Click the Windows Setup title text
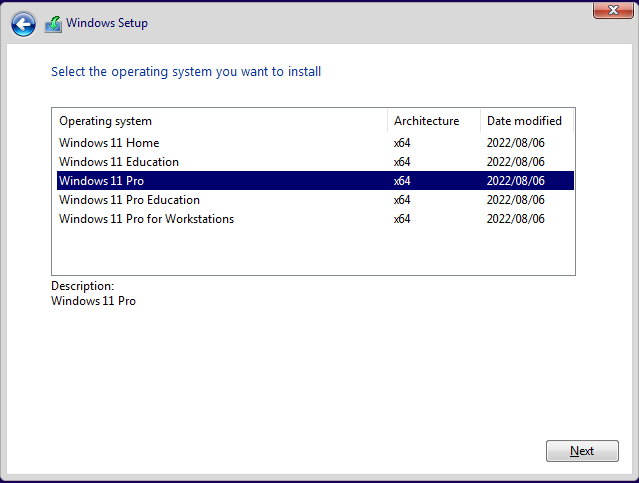 click(x=107, y=23)
